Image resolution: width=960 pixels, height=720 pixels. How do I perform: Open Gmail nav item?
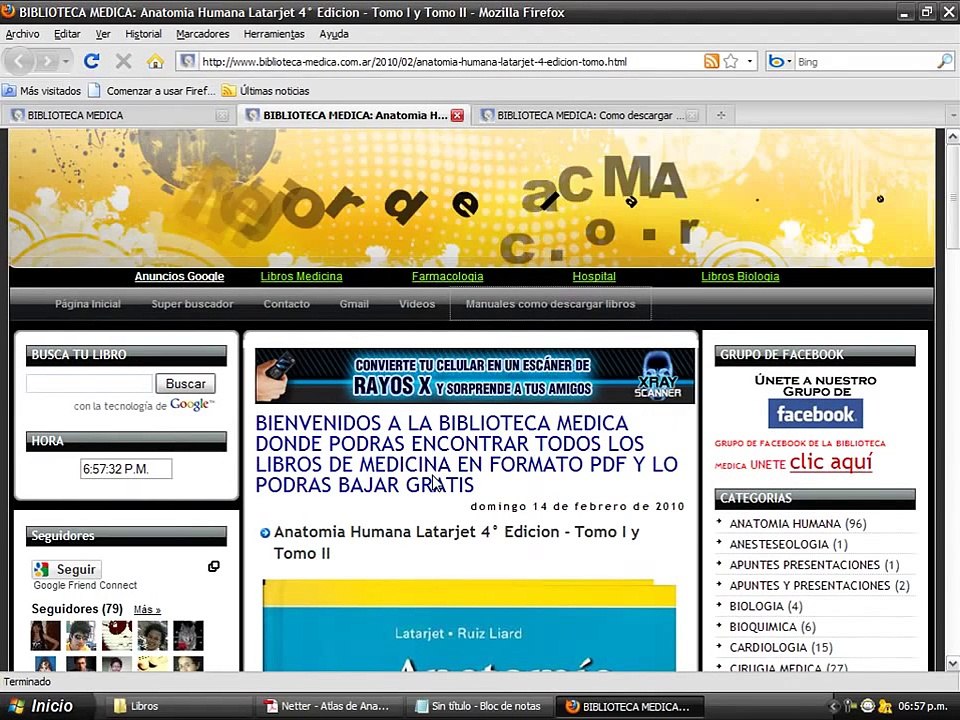point(354,304)
